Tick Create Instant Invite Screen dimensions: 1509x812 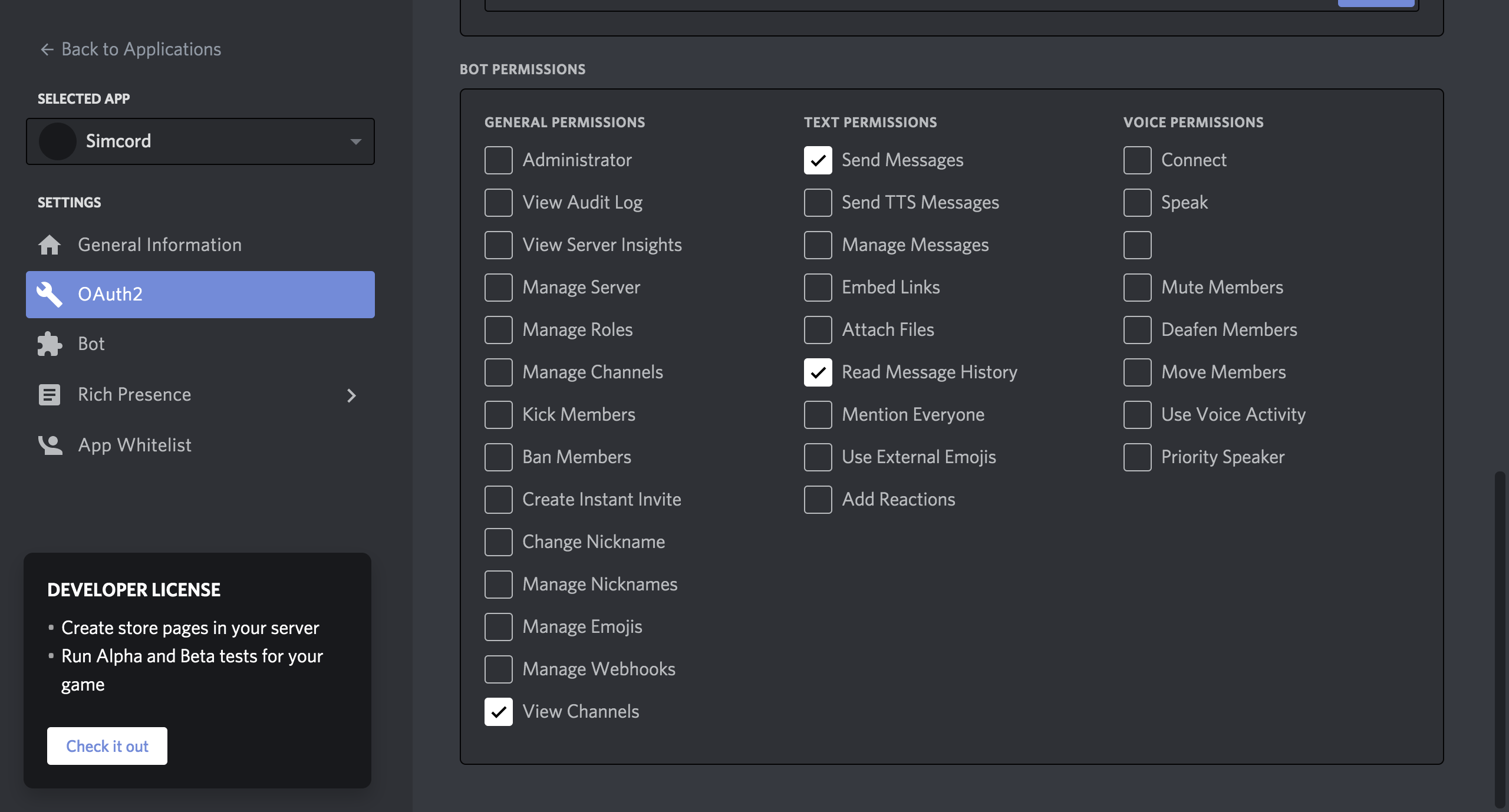pos(499,500)
